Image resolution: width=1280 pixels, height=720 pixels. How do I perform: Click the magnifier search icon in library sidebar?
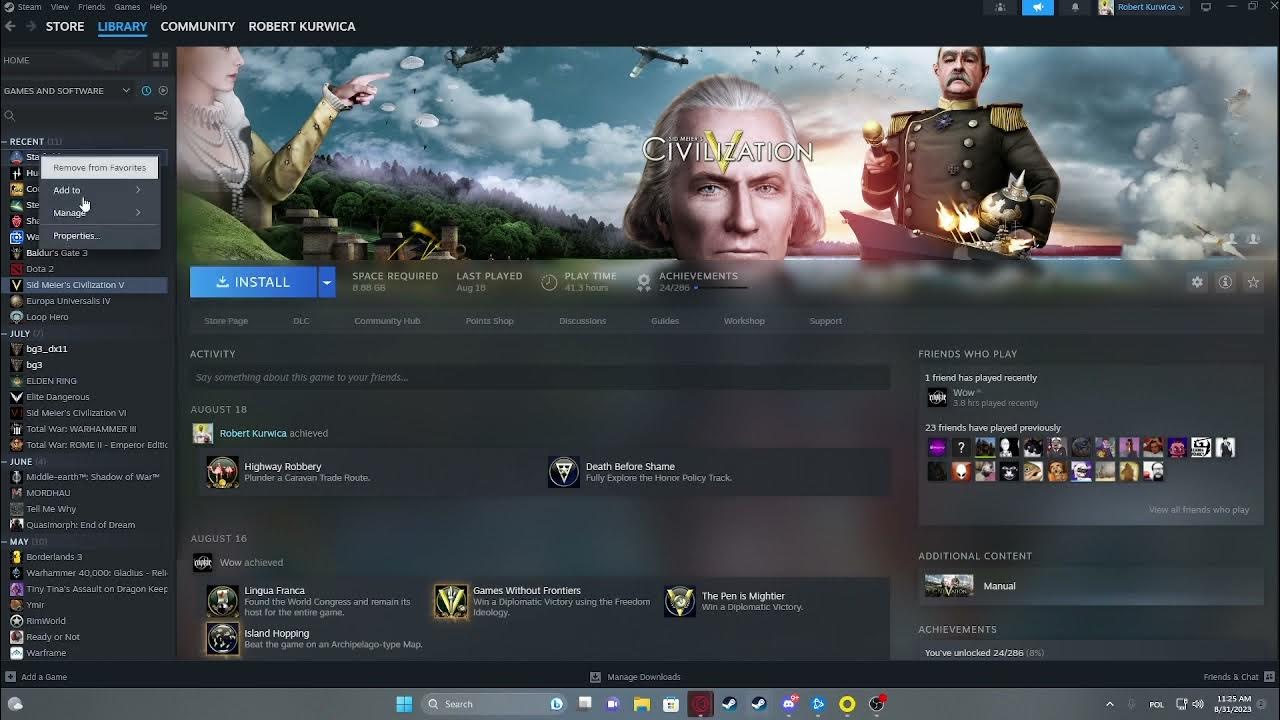click(10, 116)
